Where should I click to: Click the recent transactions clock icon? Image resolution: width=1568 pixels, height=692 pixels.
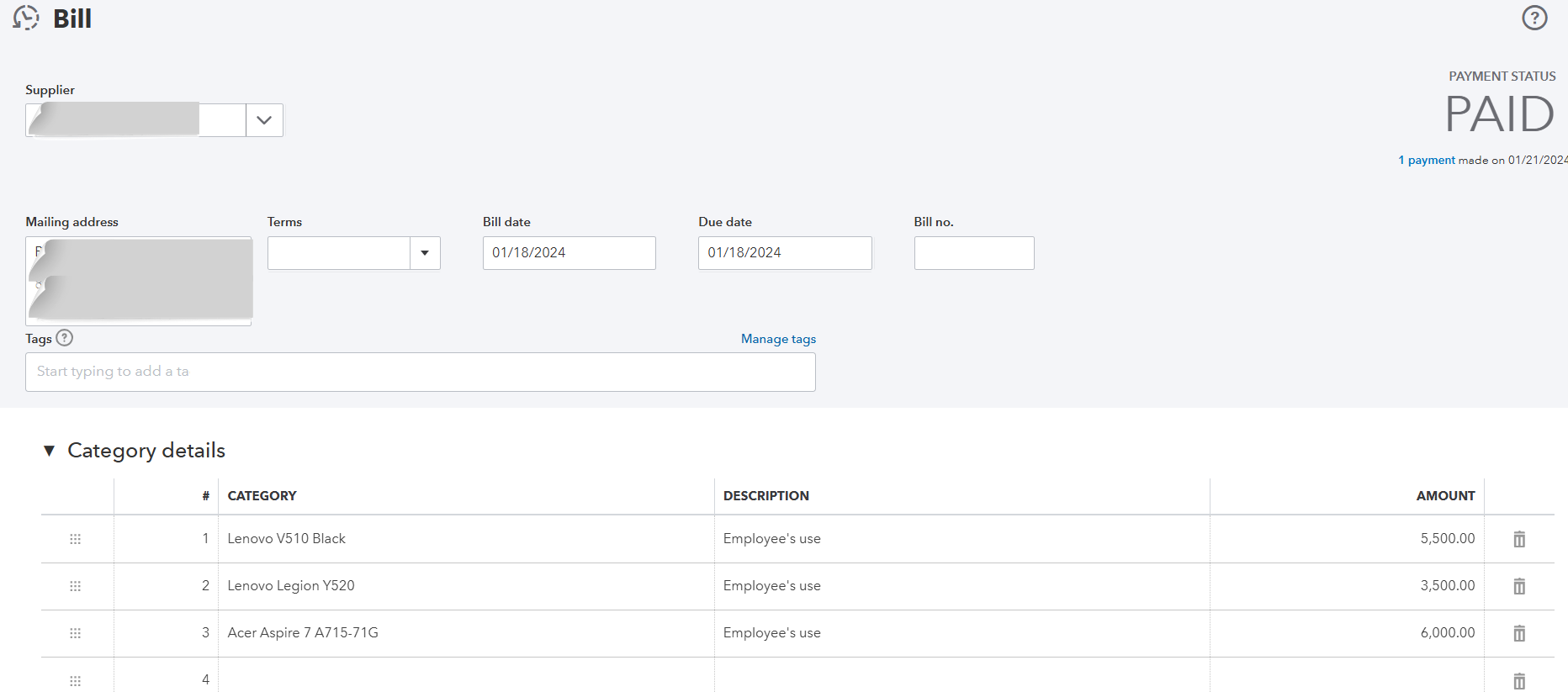coord(26,18)
